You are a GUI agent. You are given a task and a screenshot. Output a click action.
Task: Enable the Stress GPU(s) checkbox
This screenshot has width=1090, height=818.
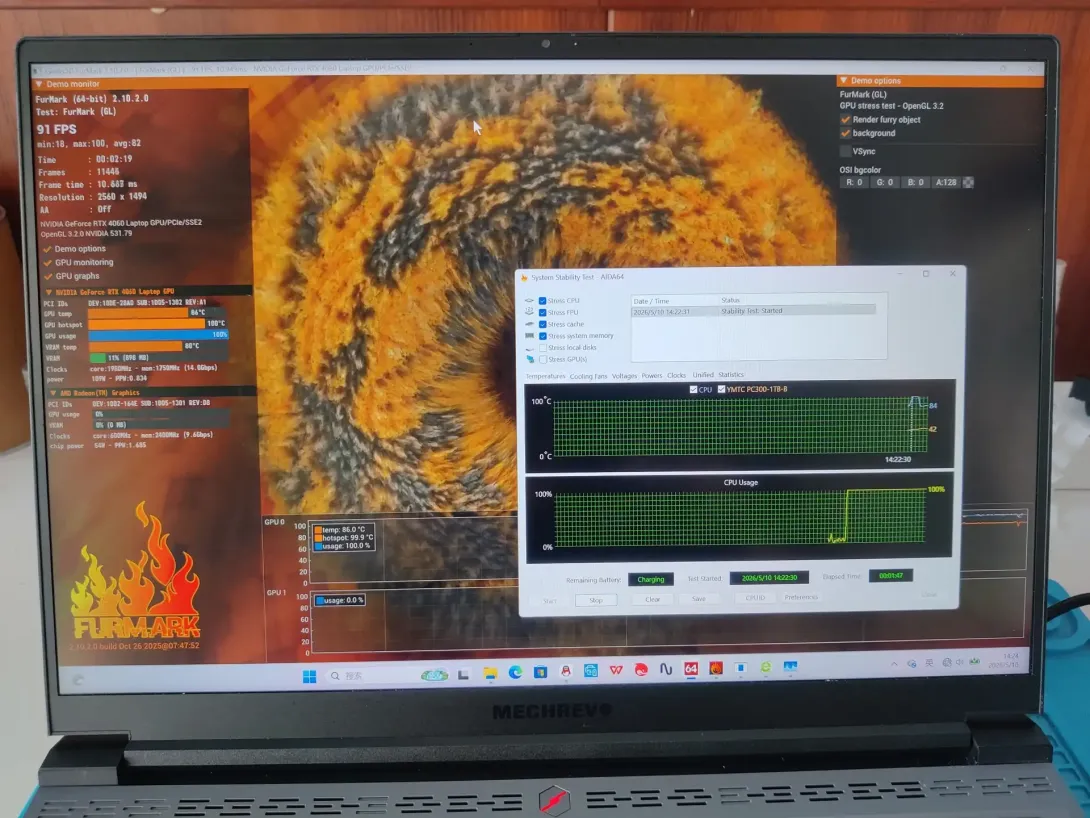(x=543, y=359)
